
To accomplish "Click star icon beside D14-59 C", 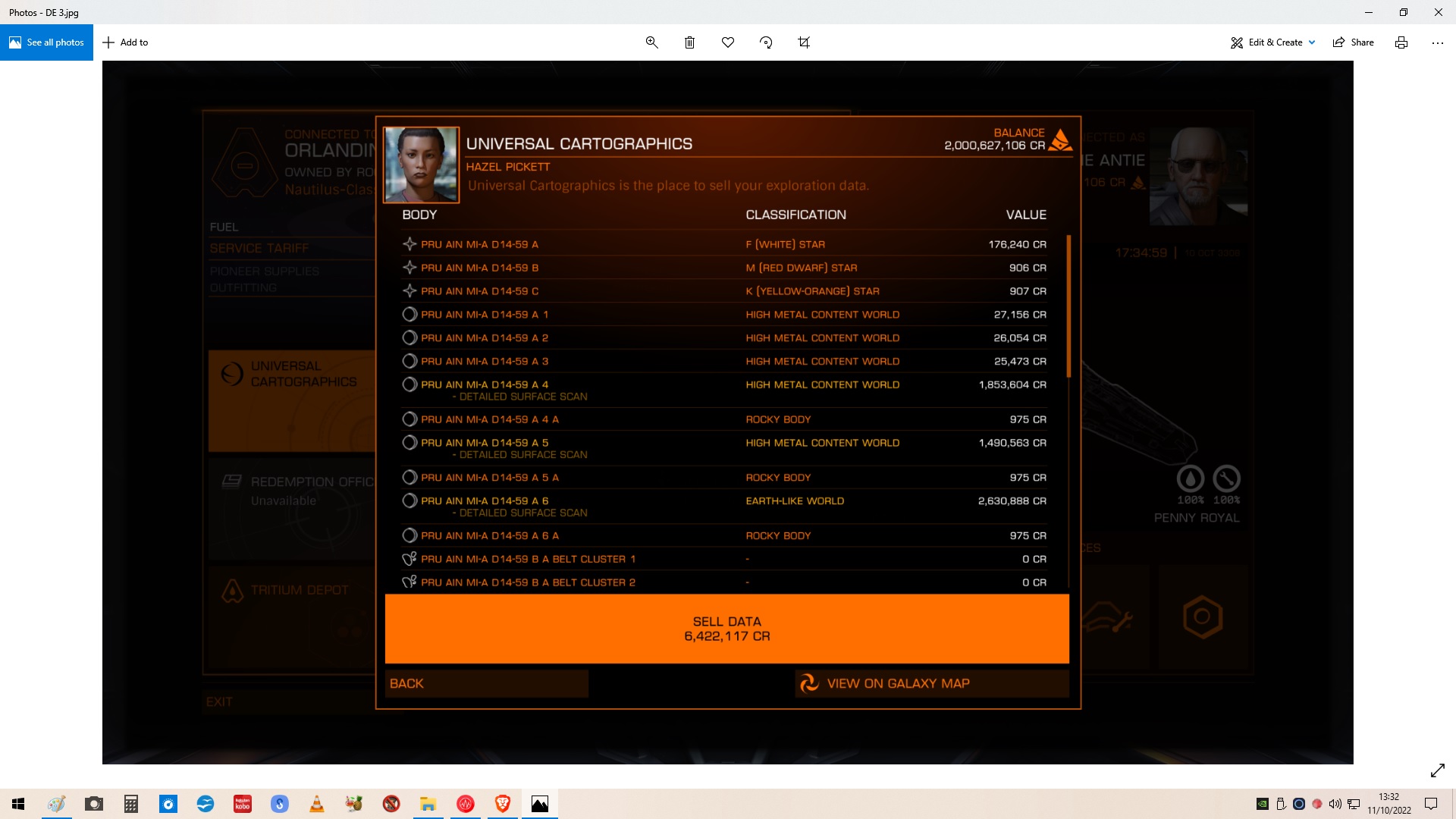I will click(x=409, y=291).
